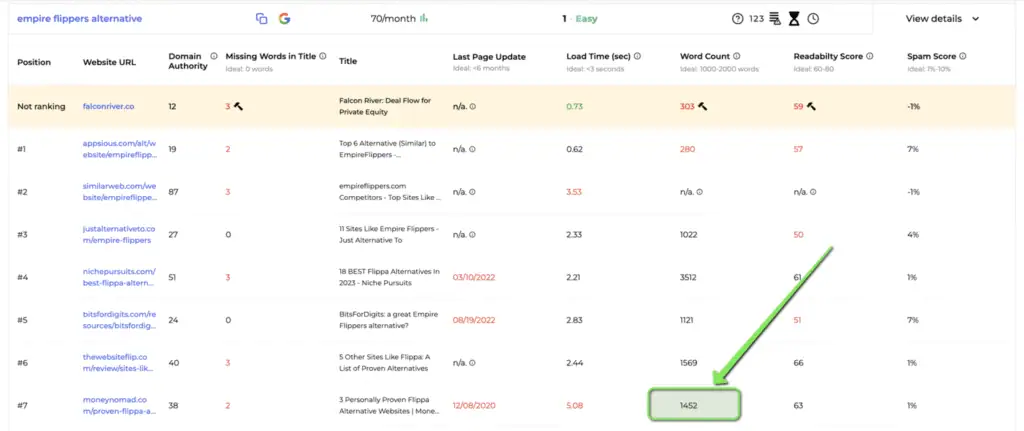
Task: Copy the keyword with the copy icon
Action: pyautogui.click(x=261, y=19)
